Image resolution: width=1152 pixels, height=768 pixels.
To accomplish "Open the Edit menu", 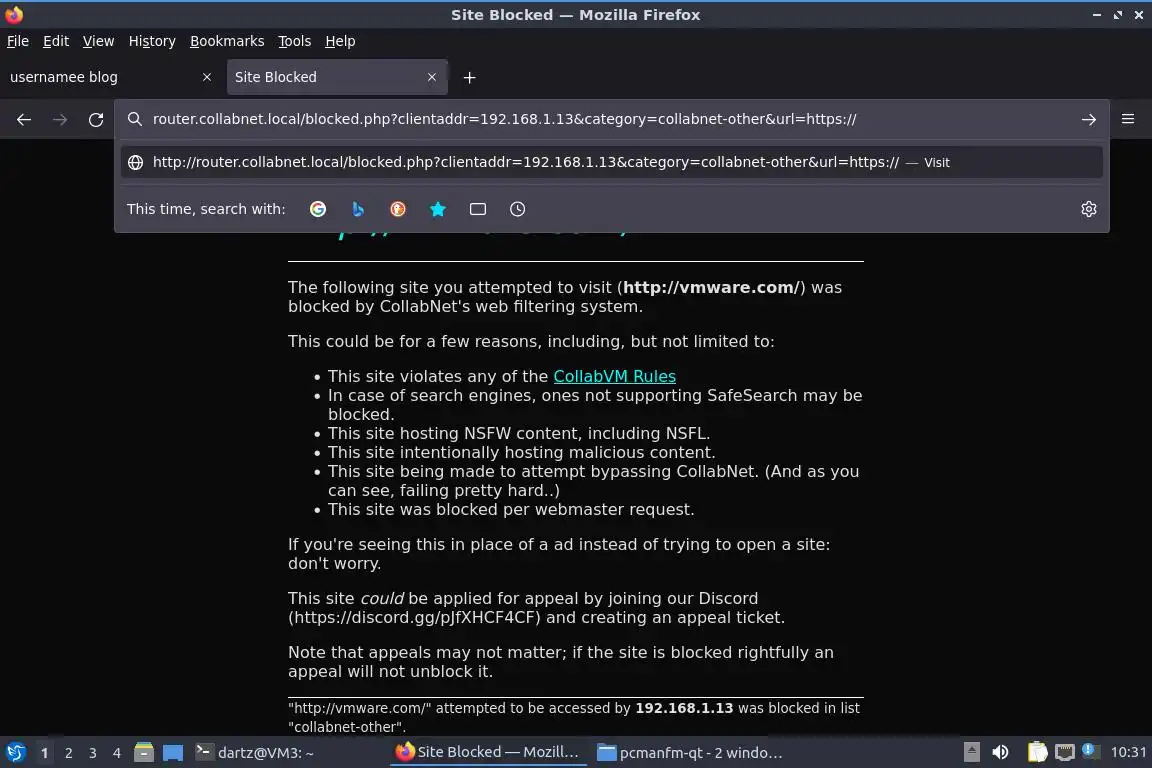I will [56, 41].
